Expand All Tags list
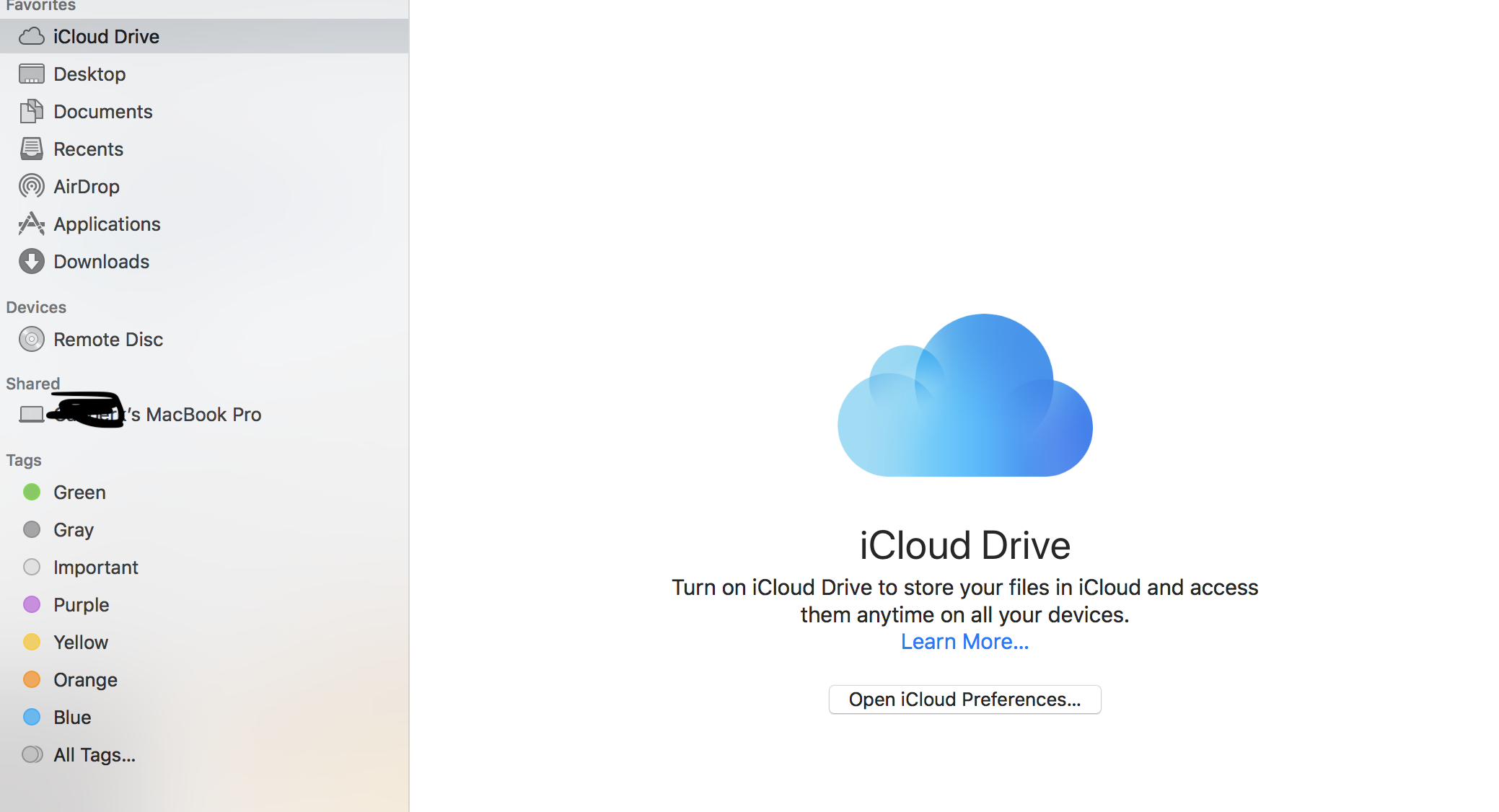This screenshot has height=812, width=1499. coord(94,755)
